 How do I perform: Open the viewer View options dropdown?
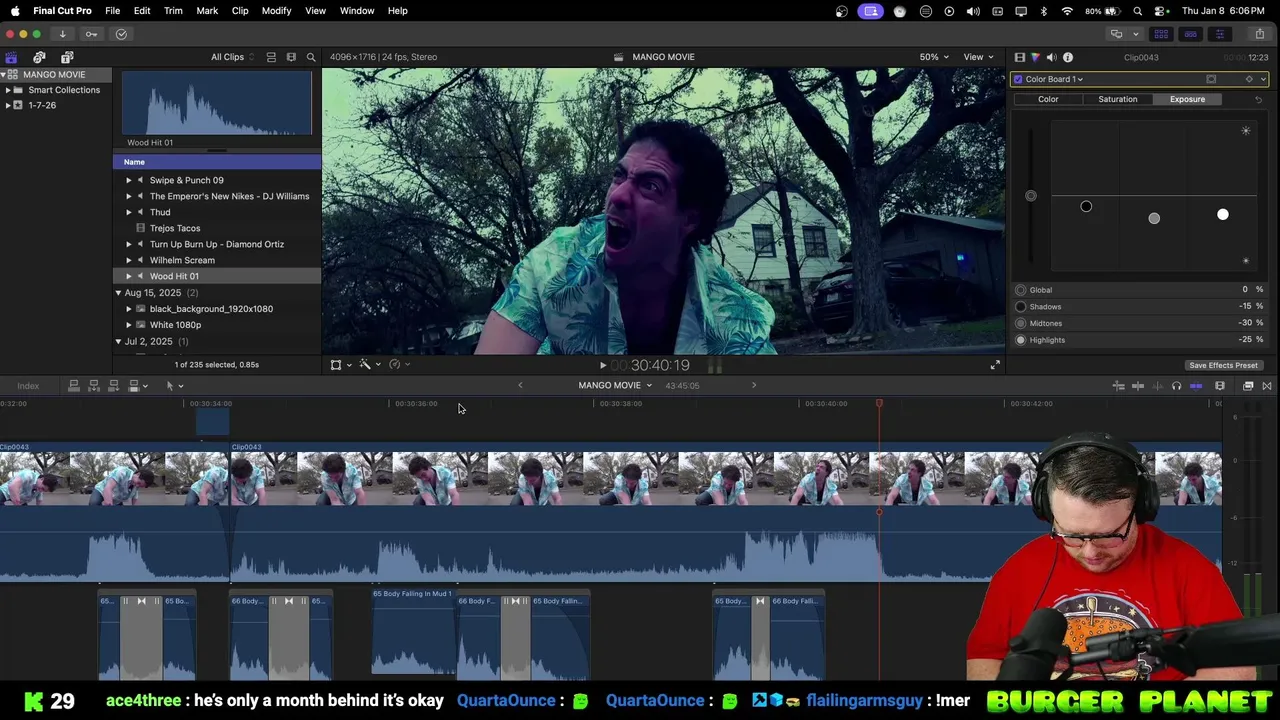point(977,57)
